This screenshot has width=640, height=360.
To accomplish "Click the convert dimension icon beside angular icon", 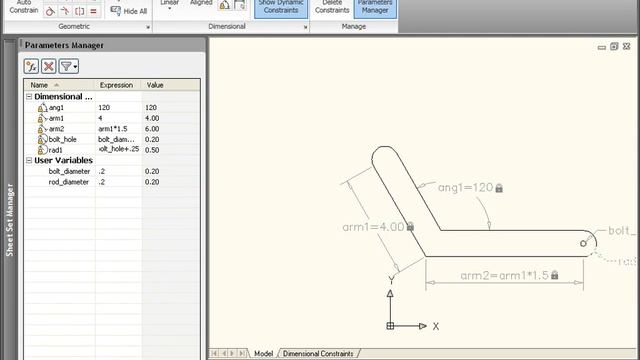I will tap(240, 5).
